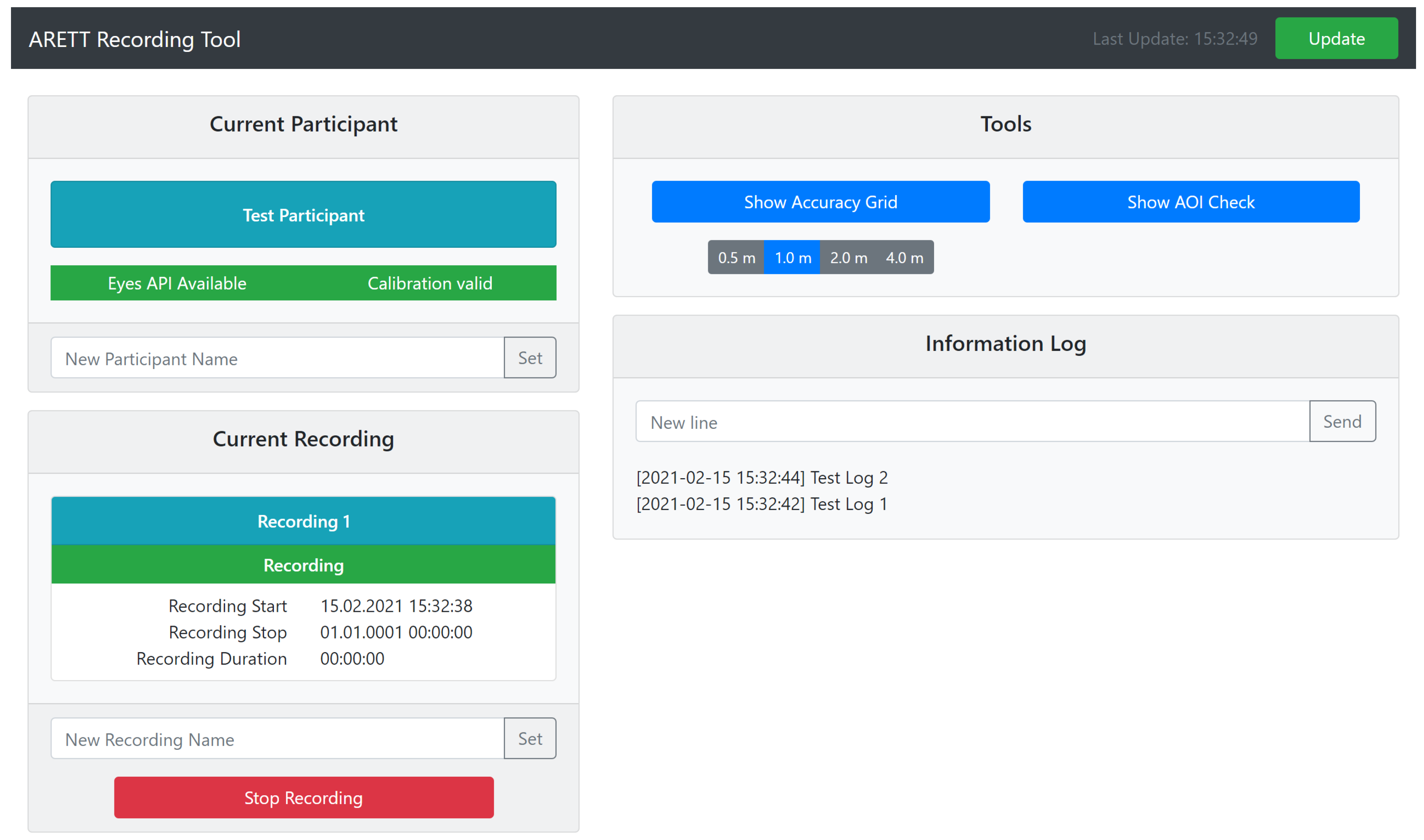Click the Test Participant banner
The width and height of the screenshot is (1424, 840).
(304, 214)
